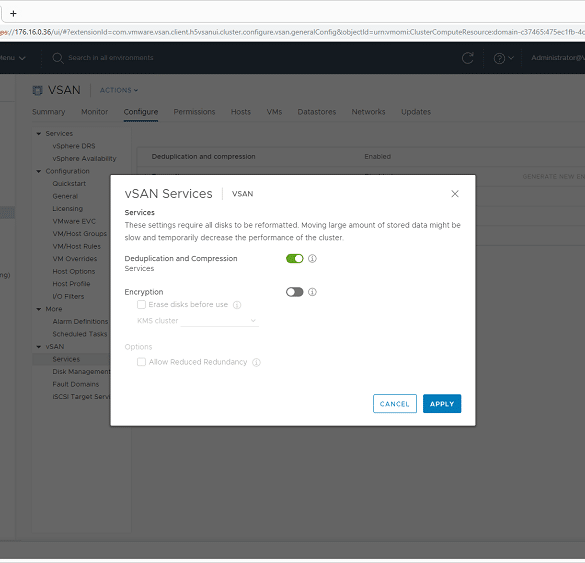Viewport: 585px width, 563px height.
Task: Select VM/Host Groups in sidebar
Action: (79, 234)
